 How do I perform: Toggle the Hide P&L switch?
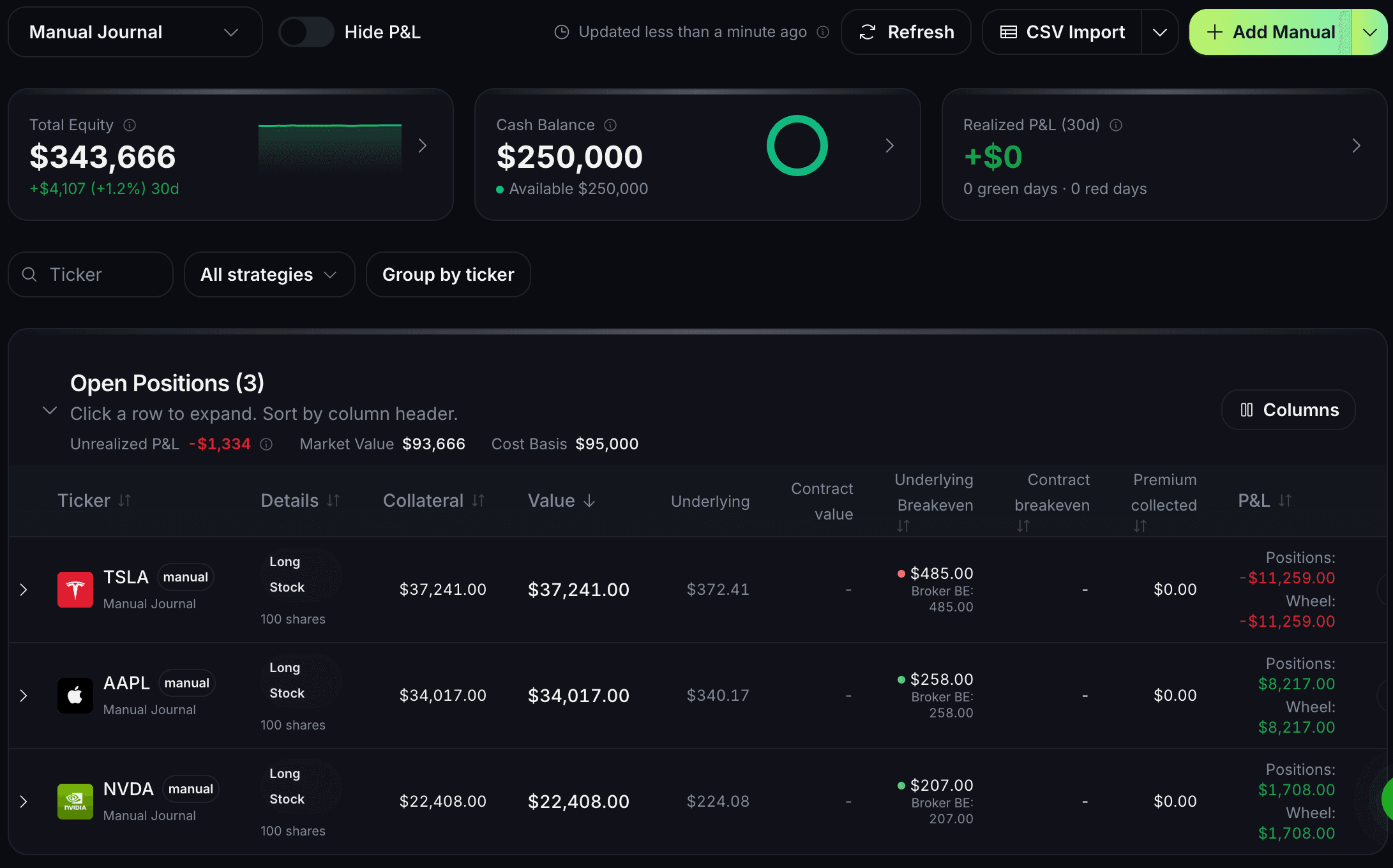coord(306,32)
